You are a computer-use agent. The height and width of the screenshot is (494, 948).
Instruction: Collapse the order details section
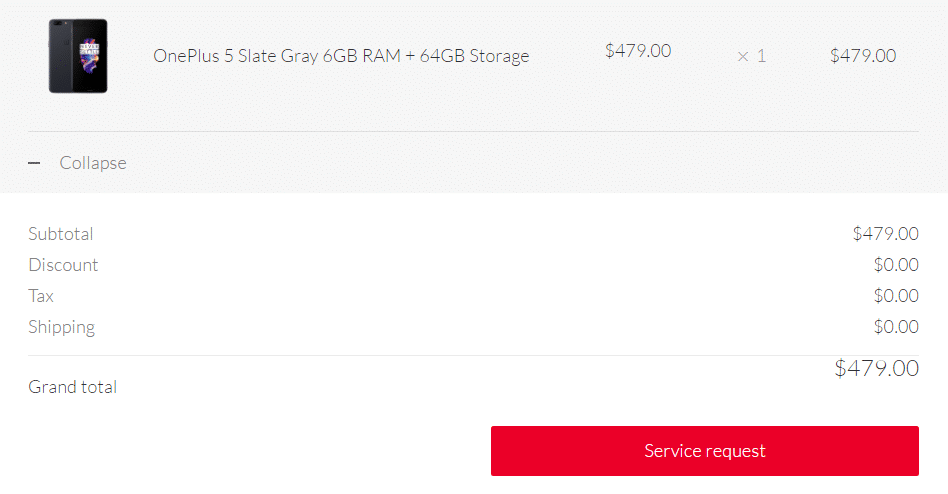pos(92,163)
